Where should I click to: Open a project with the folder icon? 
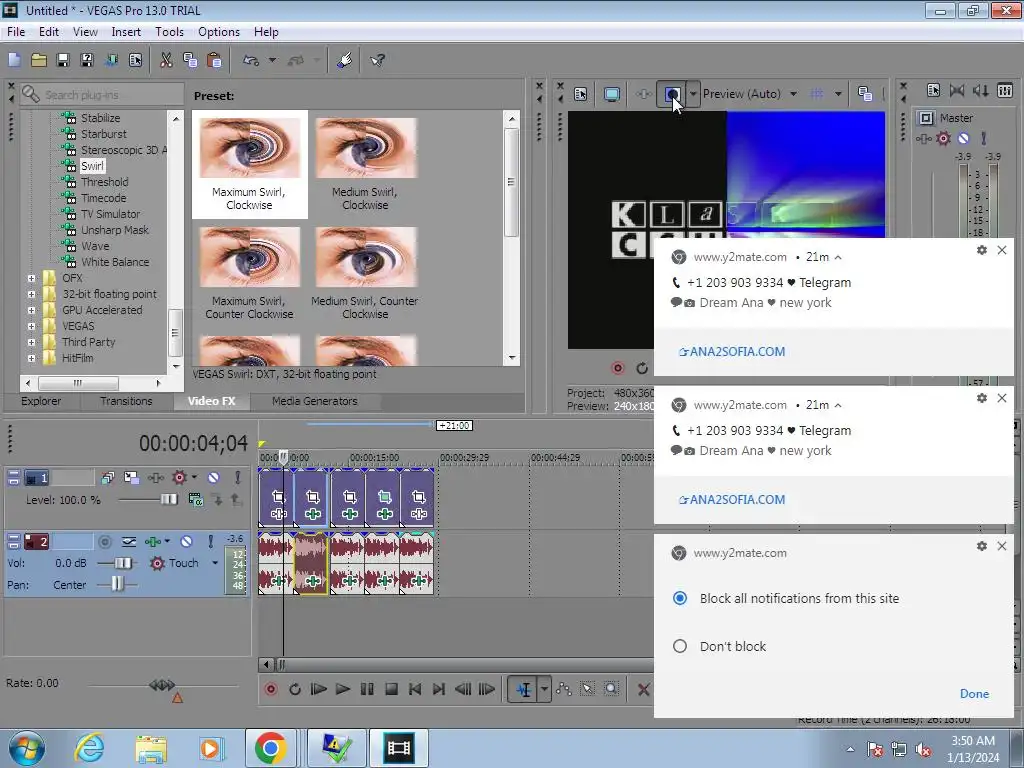pyautogui.click(x=39, y=61)
